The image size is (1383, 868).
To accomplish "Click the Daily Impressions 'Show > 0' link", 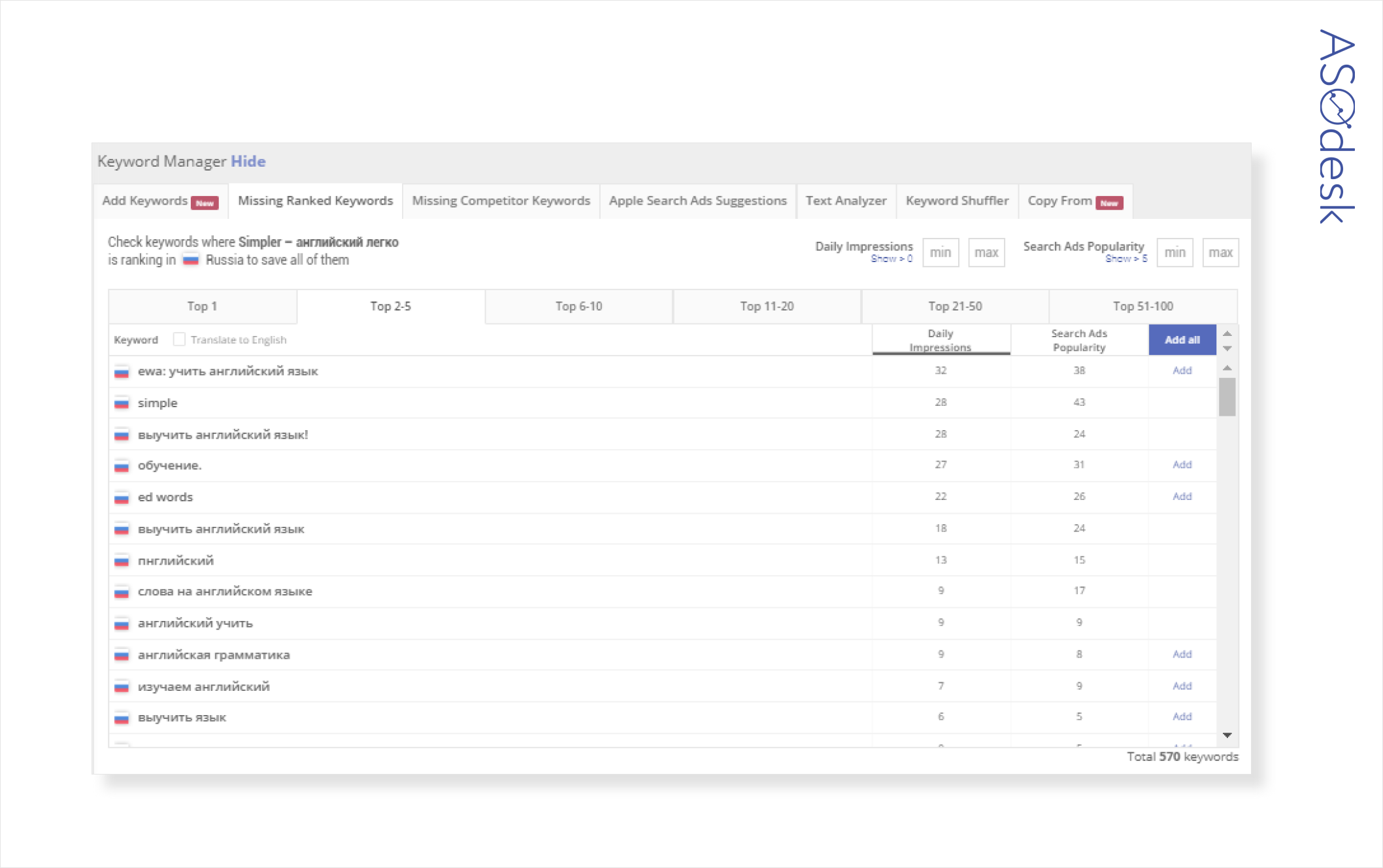I will coord(891,259).
